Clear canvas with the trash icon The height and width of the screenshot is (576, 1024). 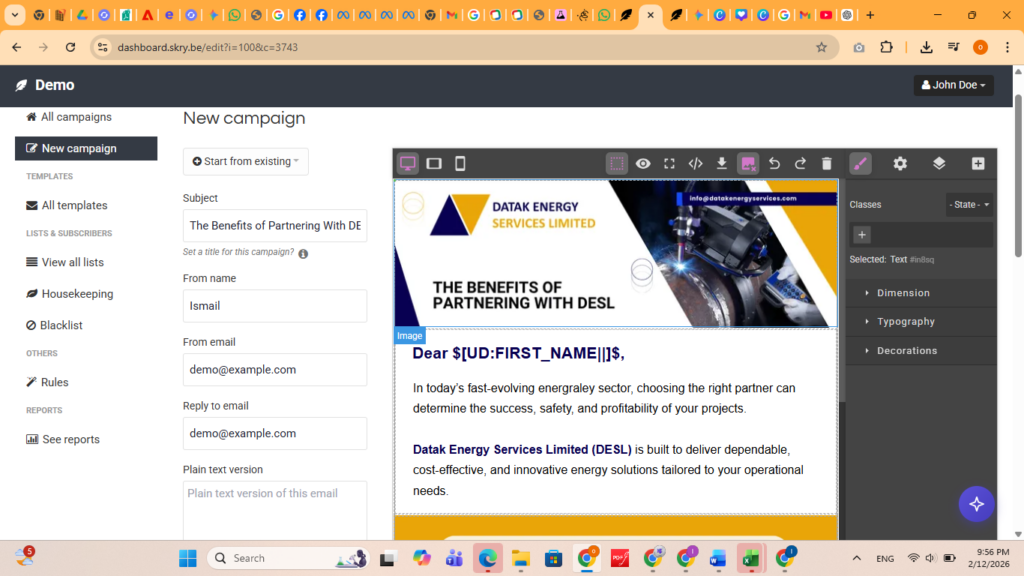pos(827,163)
